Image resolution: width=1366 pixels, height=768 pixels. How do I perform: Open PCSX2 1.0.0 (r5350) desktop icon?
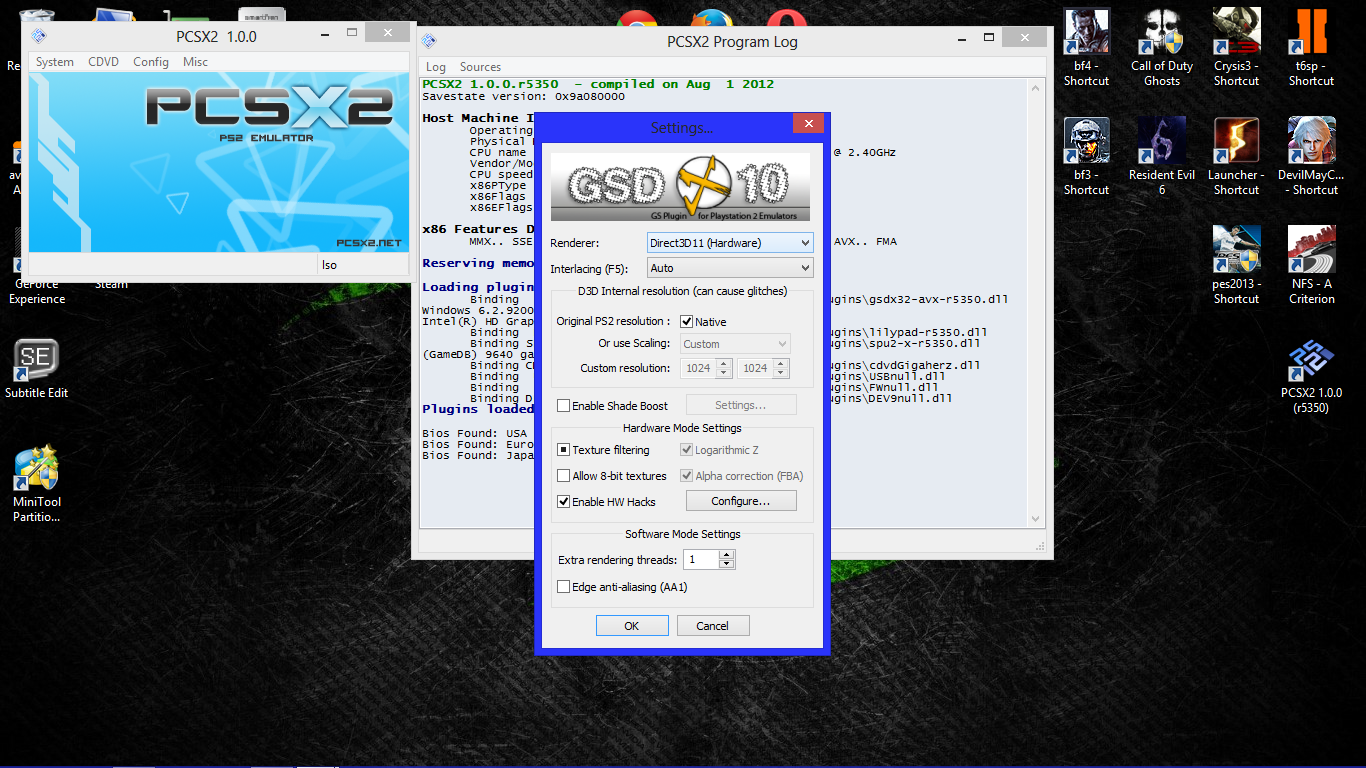(1311, 377)
